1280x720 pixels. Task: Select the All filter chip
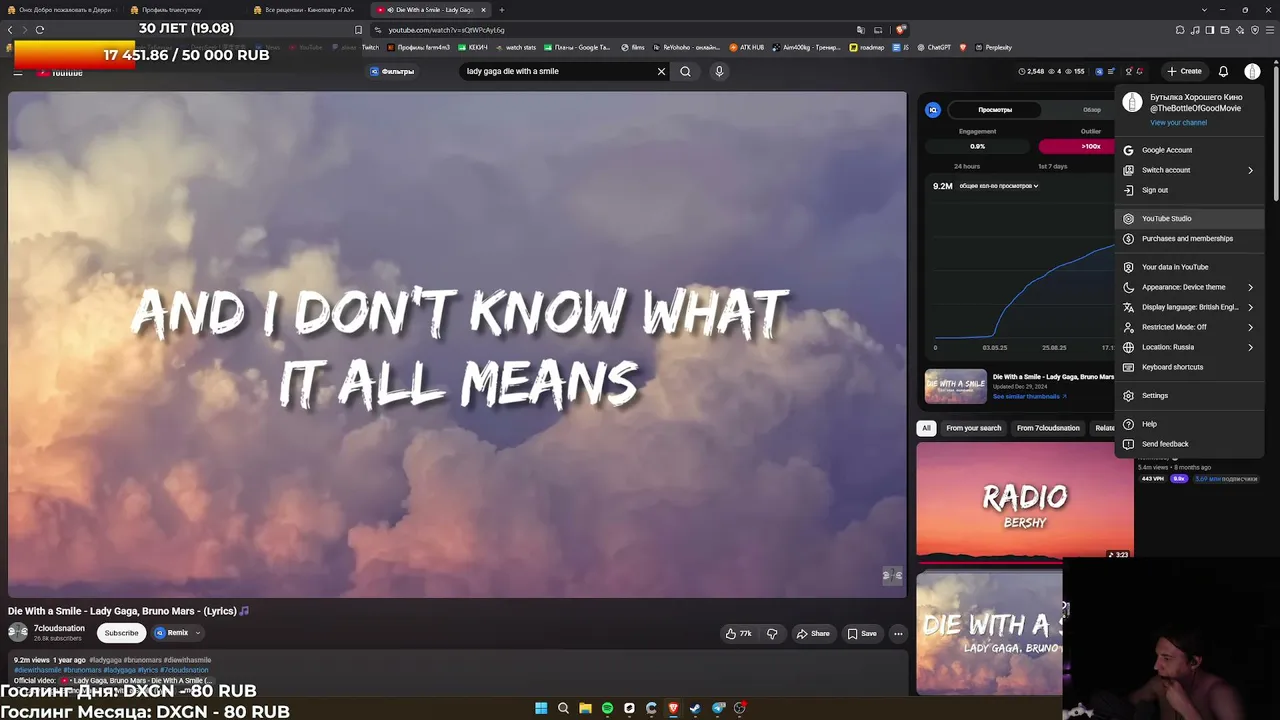[926, 428]
